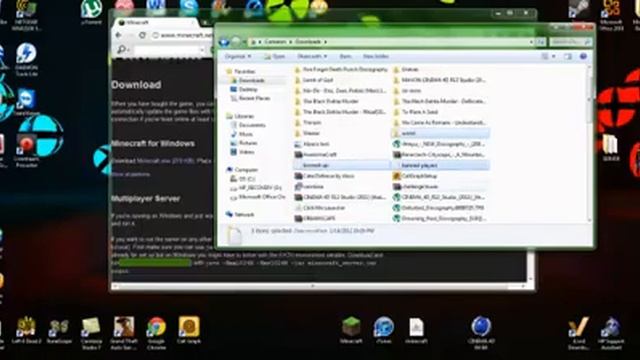Click the Chrome back arrow

(x=119, y=36)
